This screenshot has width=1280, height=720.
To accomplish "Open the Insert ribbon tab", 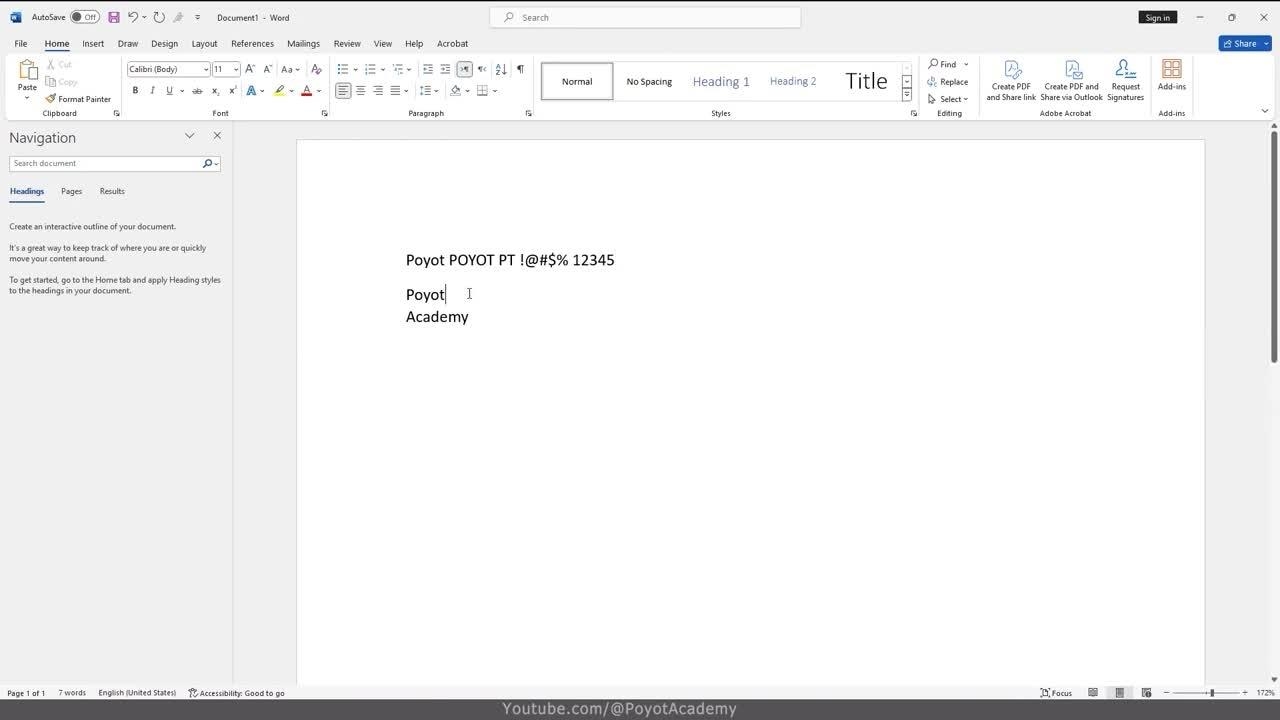I will point(93,44).
